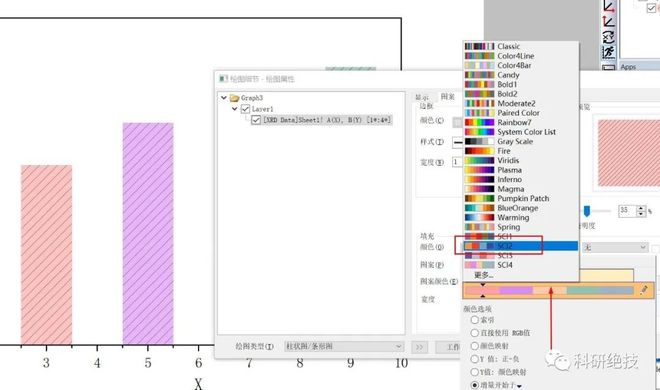Click the border width field showing 1
This screenshot has width=660, height=390.
(x=458, y=162)
